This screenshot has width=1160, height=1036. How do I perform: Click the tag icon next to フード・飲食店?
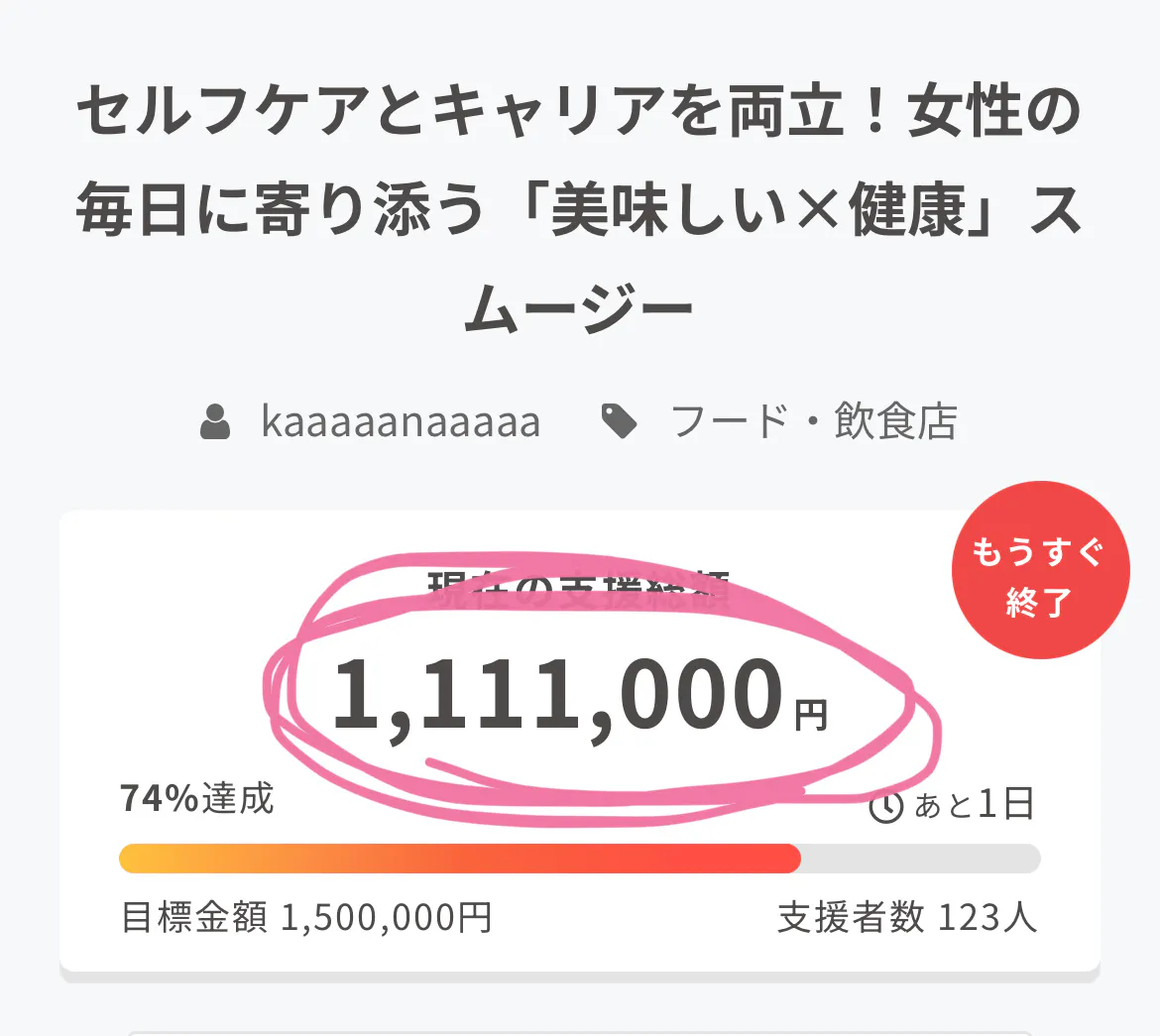tap(621, 422)
